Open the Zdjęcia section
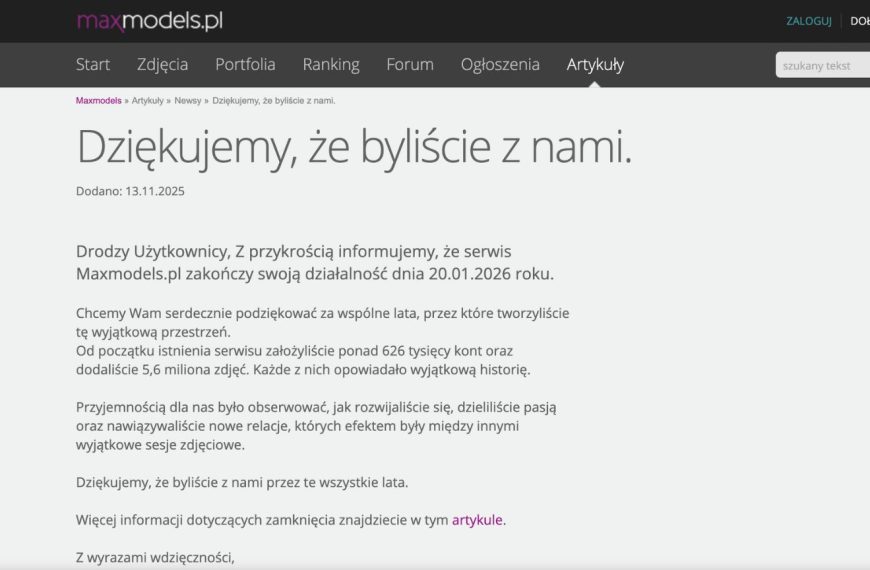This screenshot has width=870, height=570. (x=163, y=65)
